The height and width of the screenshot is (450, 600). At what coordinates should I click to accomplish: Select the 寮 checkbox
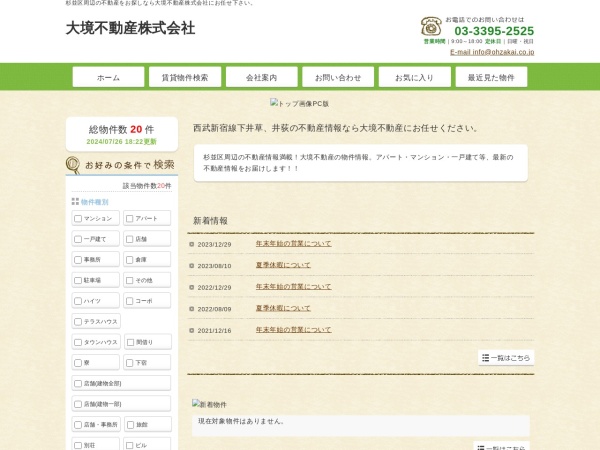click(78, 363)
